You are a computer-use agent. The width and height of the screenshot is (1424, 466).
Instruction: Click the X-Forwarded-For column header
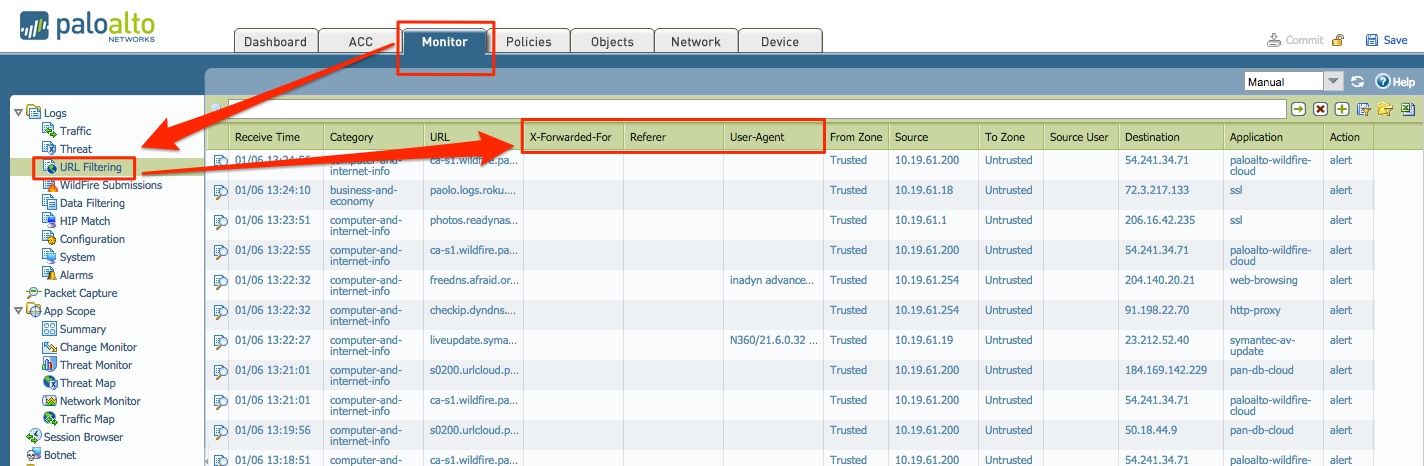point(573,137)
